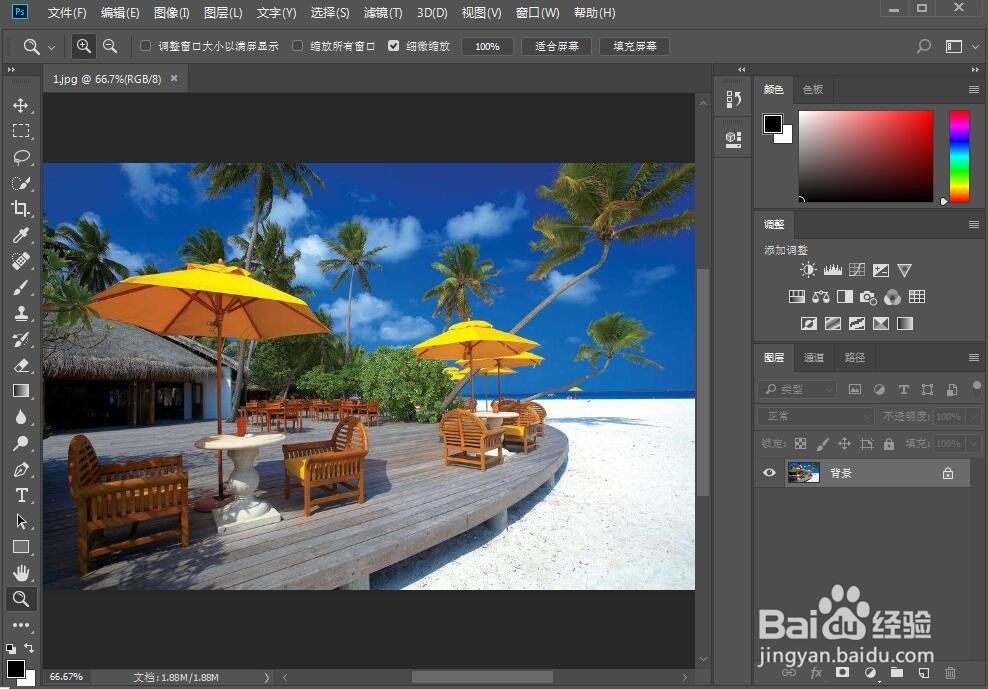Open the 文件(F) menu
The width and height of the screenshot is (988, 689).
click(67, 13)
